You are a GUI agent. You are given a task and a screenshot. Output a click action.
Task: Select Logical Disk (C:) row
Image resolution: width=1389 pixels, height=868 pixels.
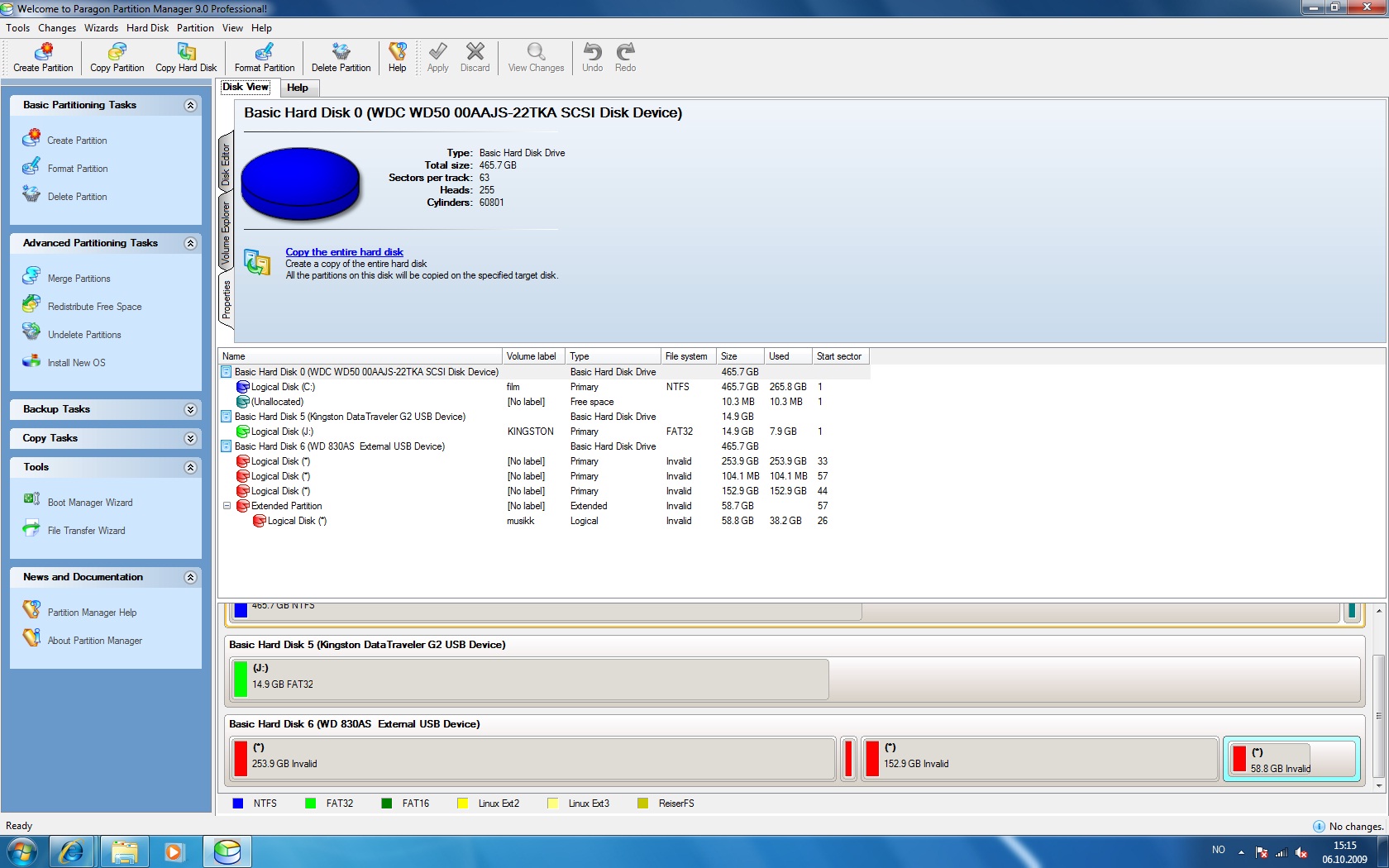[544, 387]
